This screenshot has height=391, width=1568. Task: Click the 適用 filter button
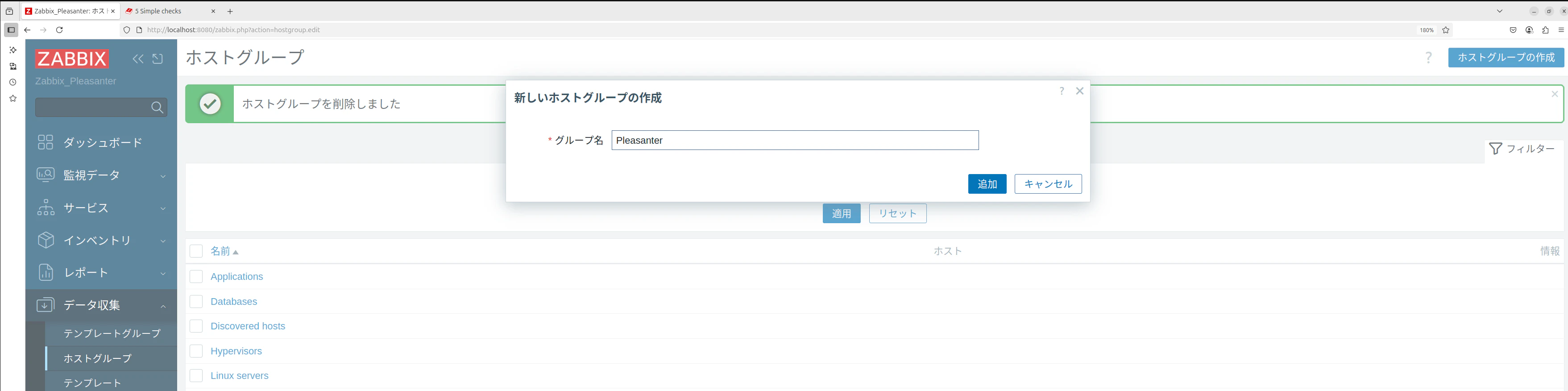842,213
